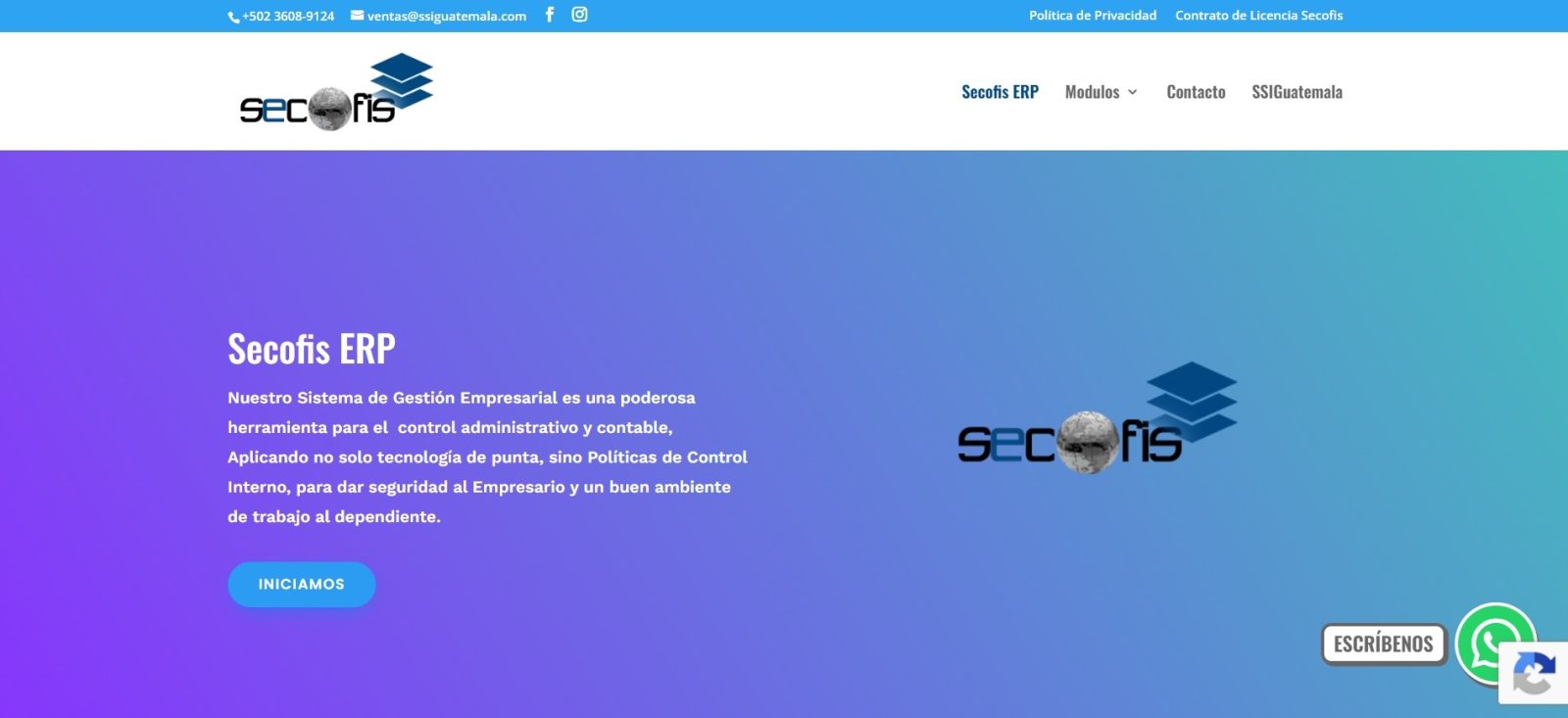Click the reCAPTCHA badge
This screenshot has width=1568, height=718.
1534,673
